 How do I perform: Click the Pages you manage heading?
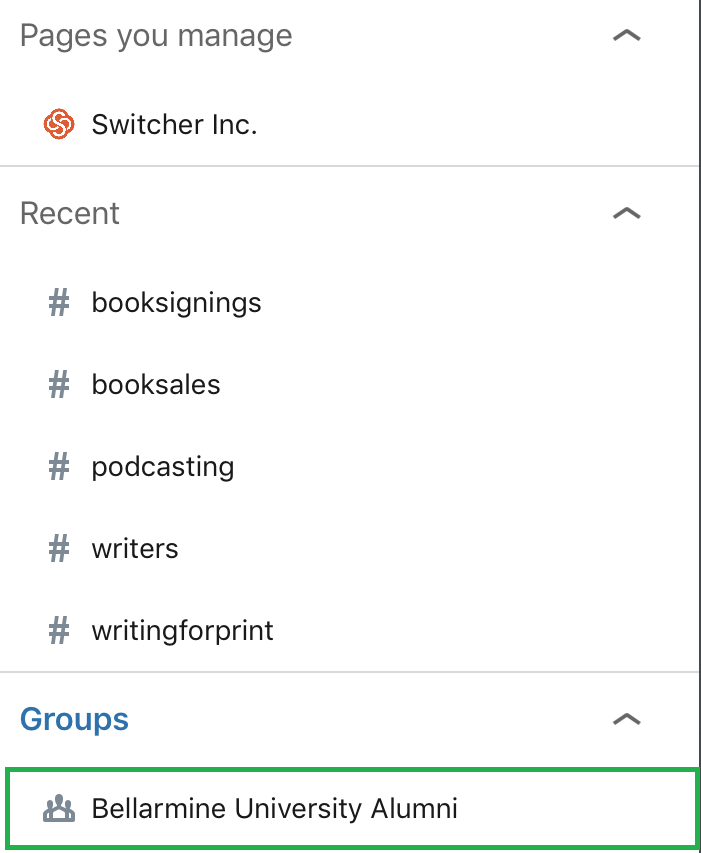tap(156, 36)
